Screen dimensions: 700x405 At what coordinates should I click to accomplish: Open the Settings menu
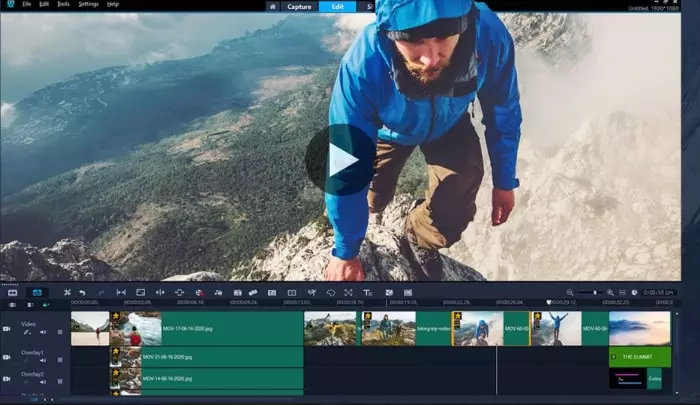(x=88, y=4)
